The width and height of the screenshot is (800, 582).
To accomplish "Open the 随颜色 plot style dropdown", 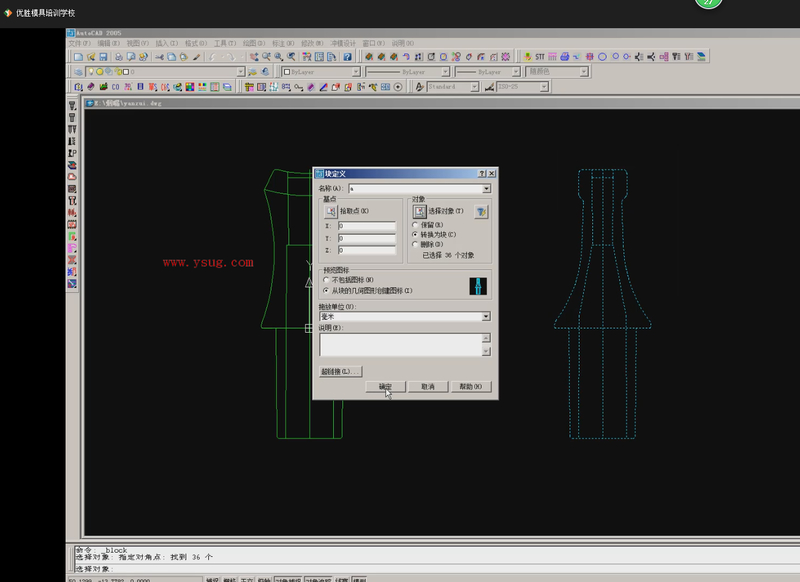I will coord(584,72).
